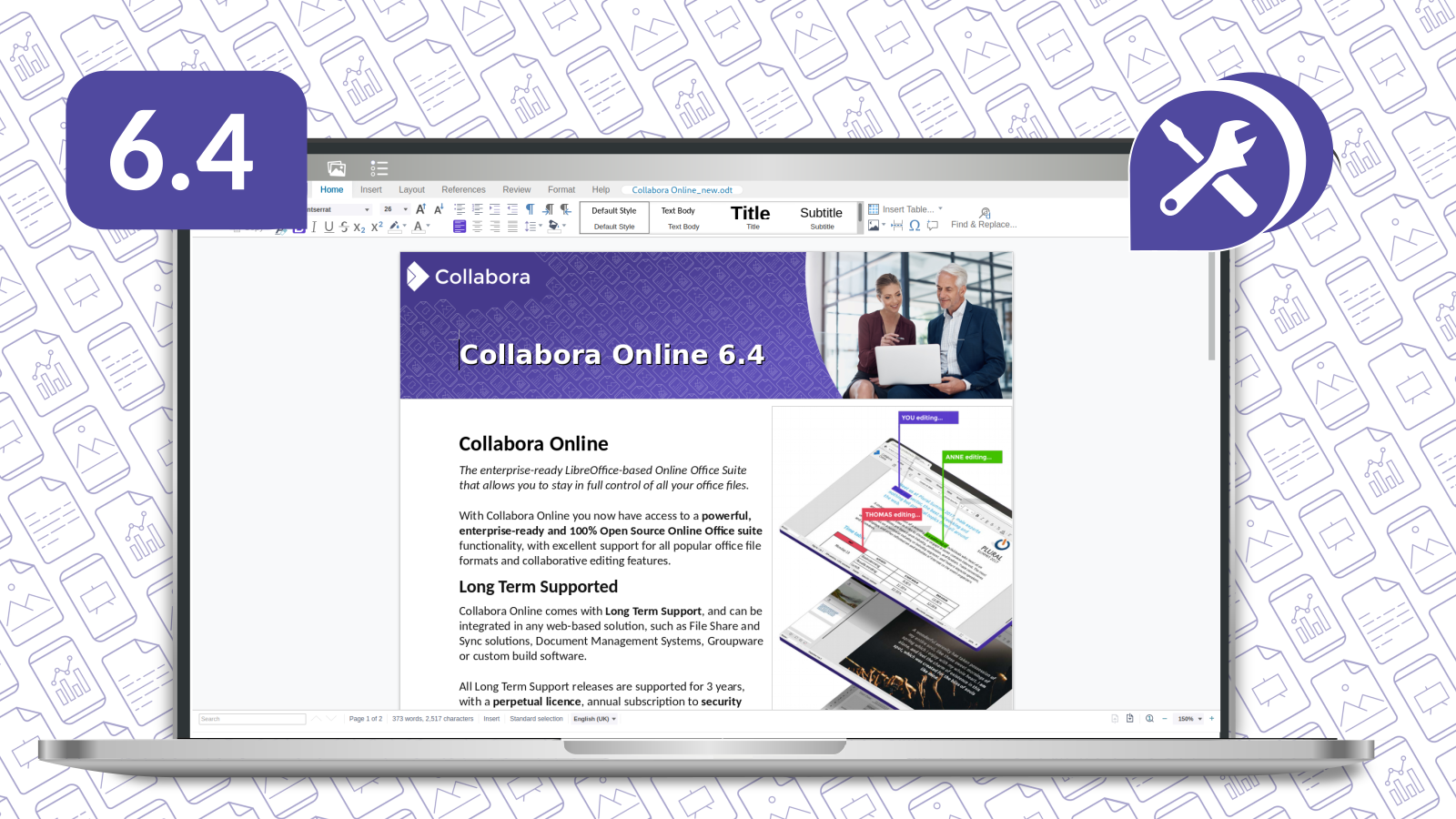Viewport: 1456px width, 819px height.
Task: Click the Search field in status bar
Action: coord(252,719)
